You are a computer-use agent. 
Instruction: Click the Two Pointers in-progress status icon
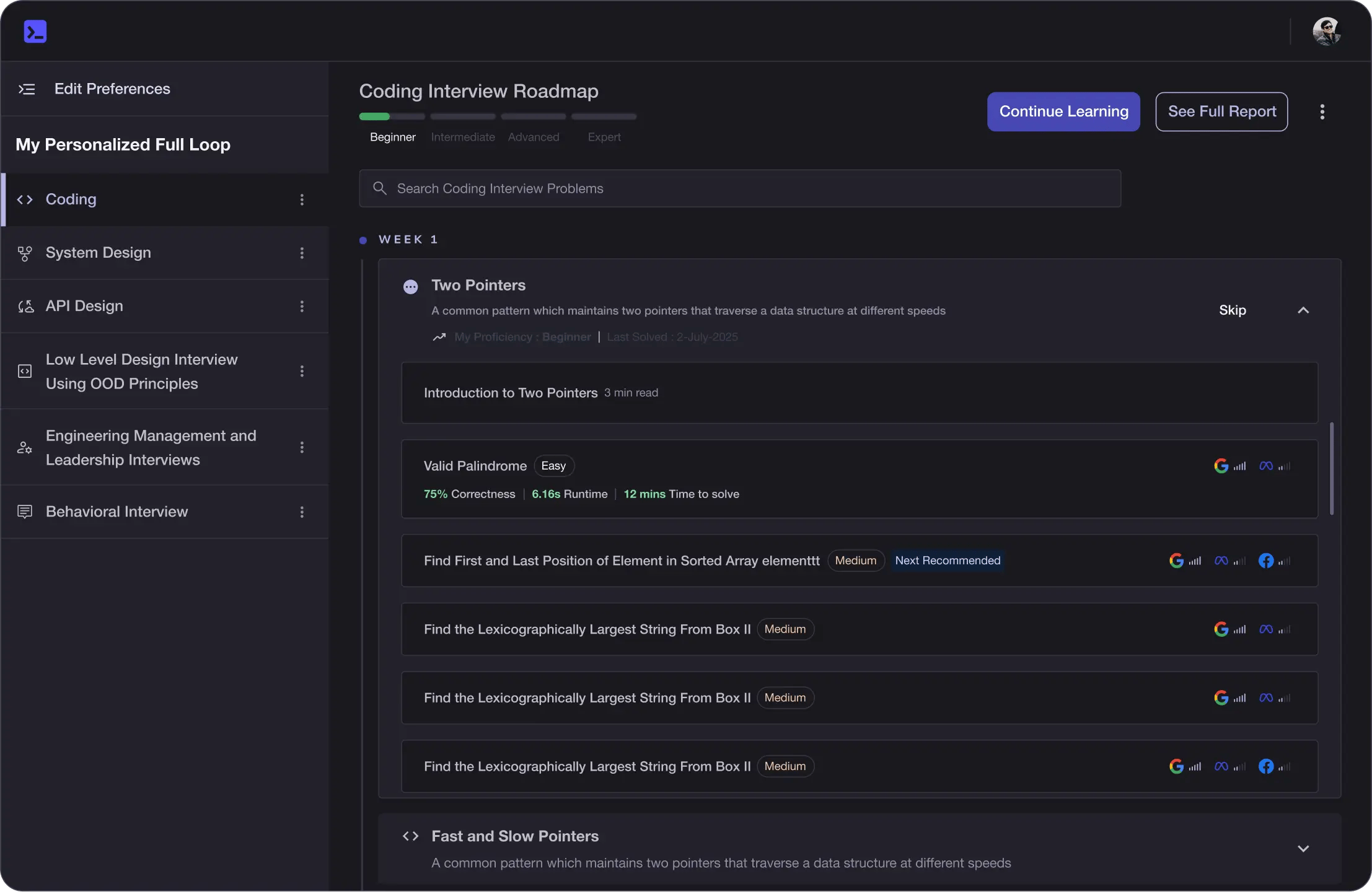(410, 287)
